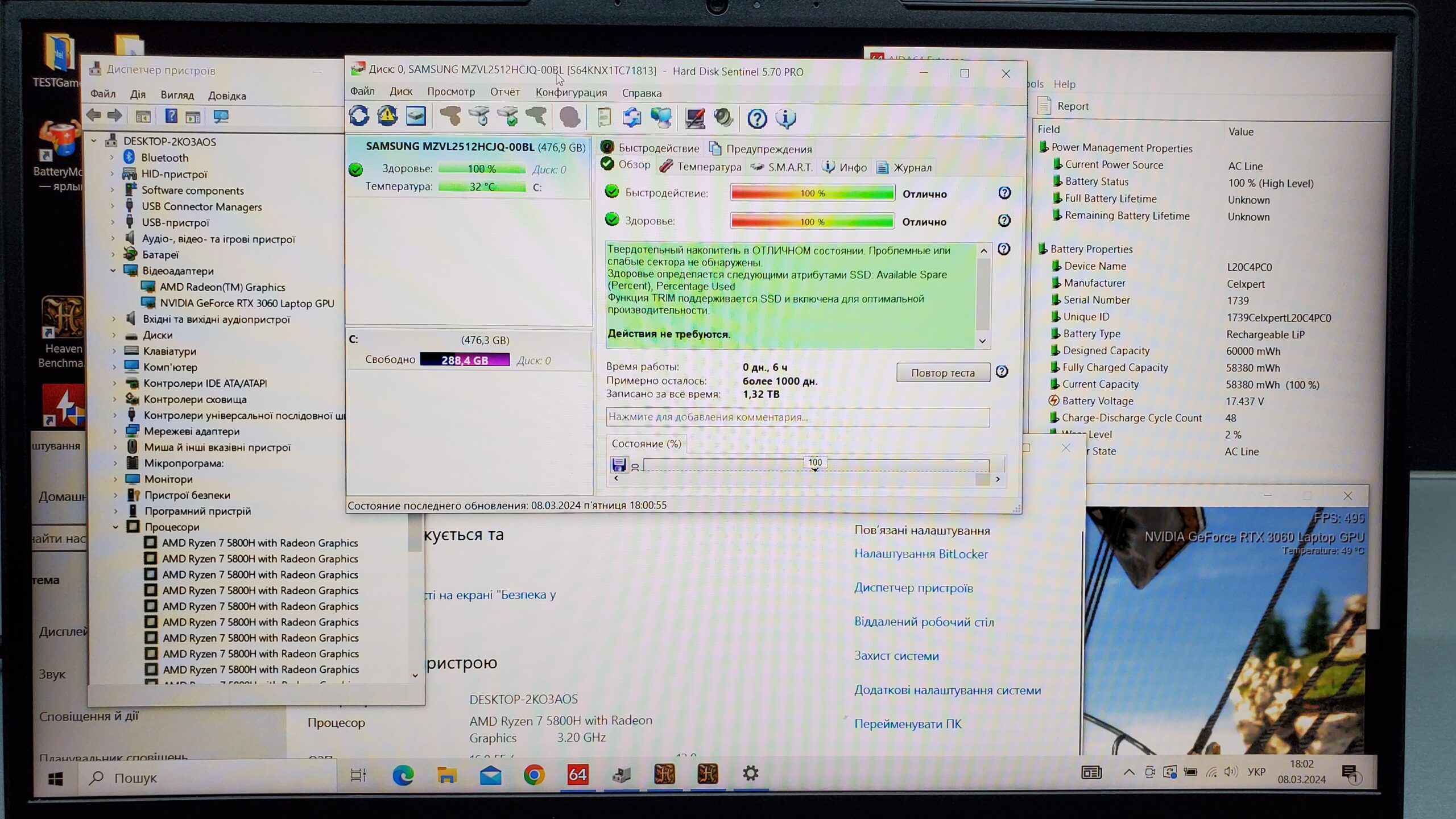Click the yellow warning alert toolbar icon
Viewport: 1456px width, 819px height.
[387, 117]
